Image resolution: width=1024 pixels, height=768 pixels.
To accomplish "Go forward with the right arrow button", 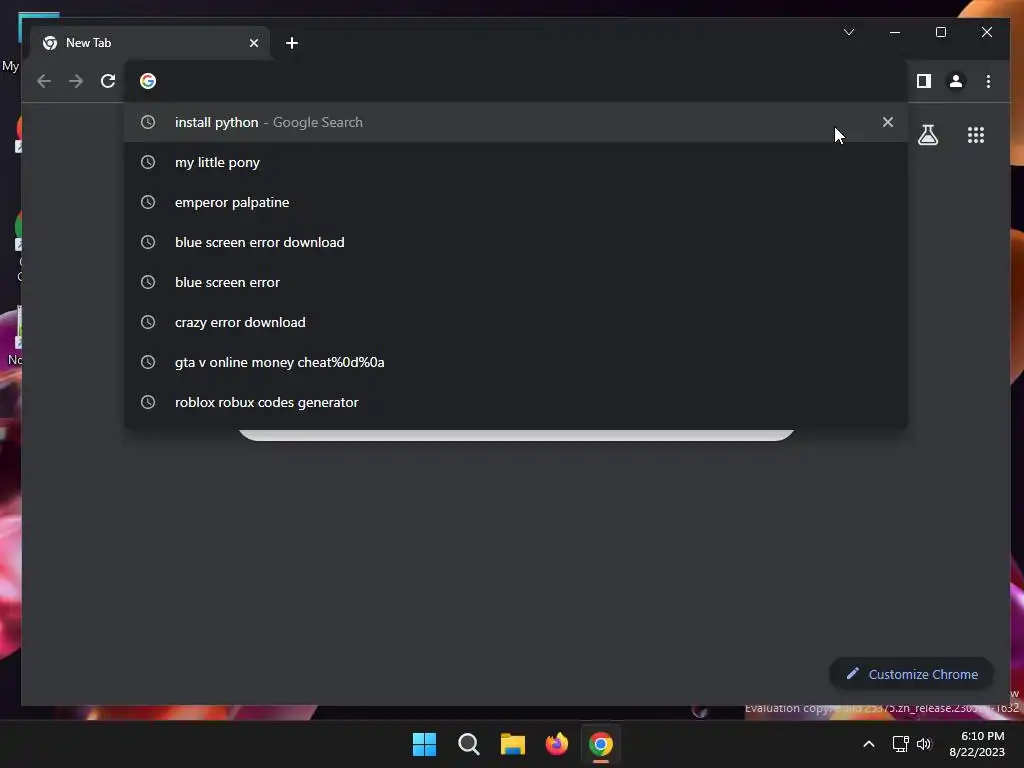I will [76, 81].
